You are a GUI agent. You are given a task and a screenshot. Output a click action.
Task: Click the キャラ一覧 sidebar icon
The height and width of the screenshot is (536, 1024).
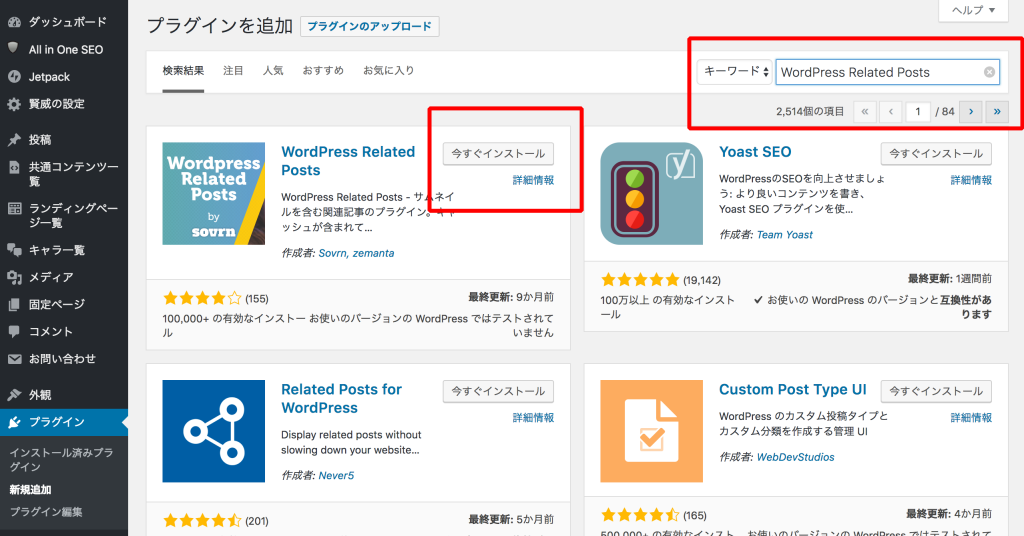14,250
